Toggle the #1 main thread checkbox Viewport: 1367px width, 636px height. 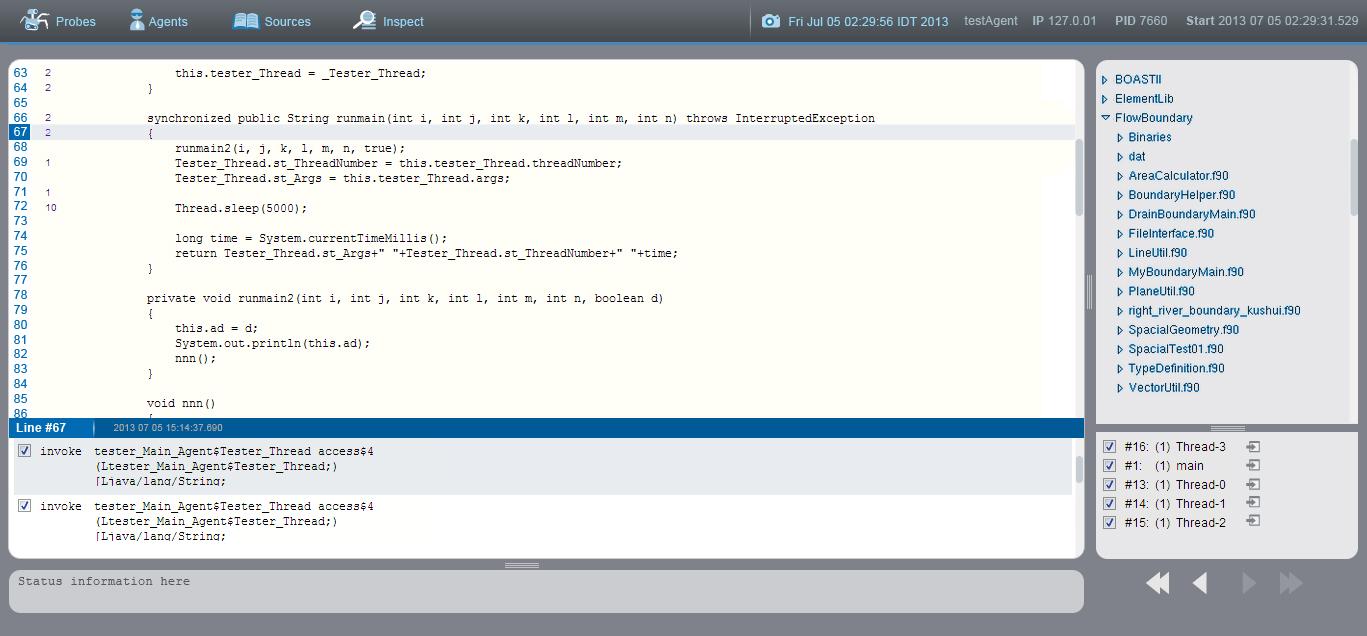(x=1109, y=466)
